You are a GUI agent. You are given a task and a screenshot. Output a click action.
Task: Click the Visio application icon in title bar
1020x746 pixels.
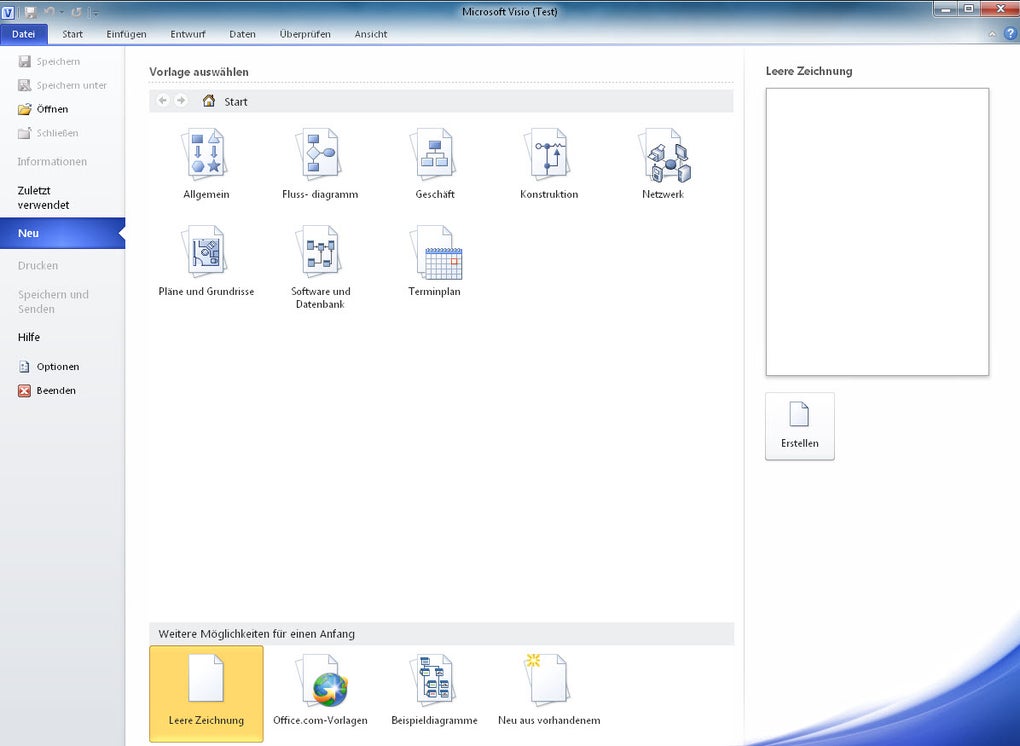(8, 12)
